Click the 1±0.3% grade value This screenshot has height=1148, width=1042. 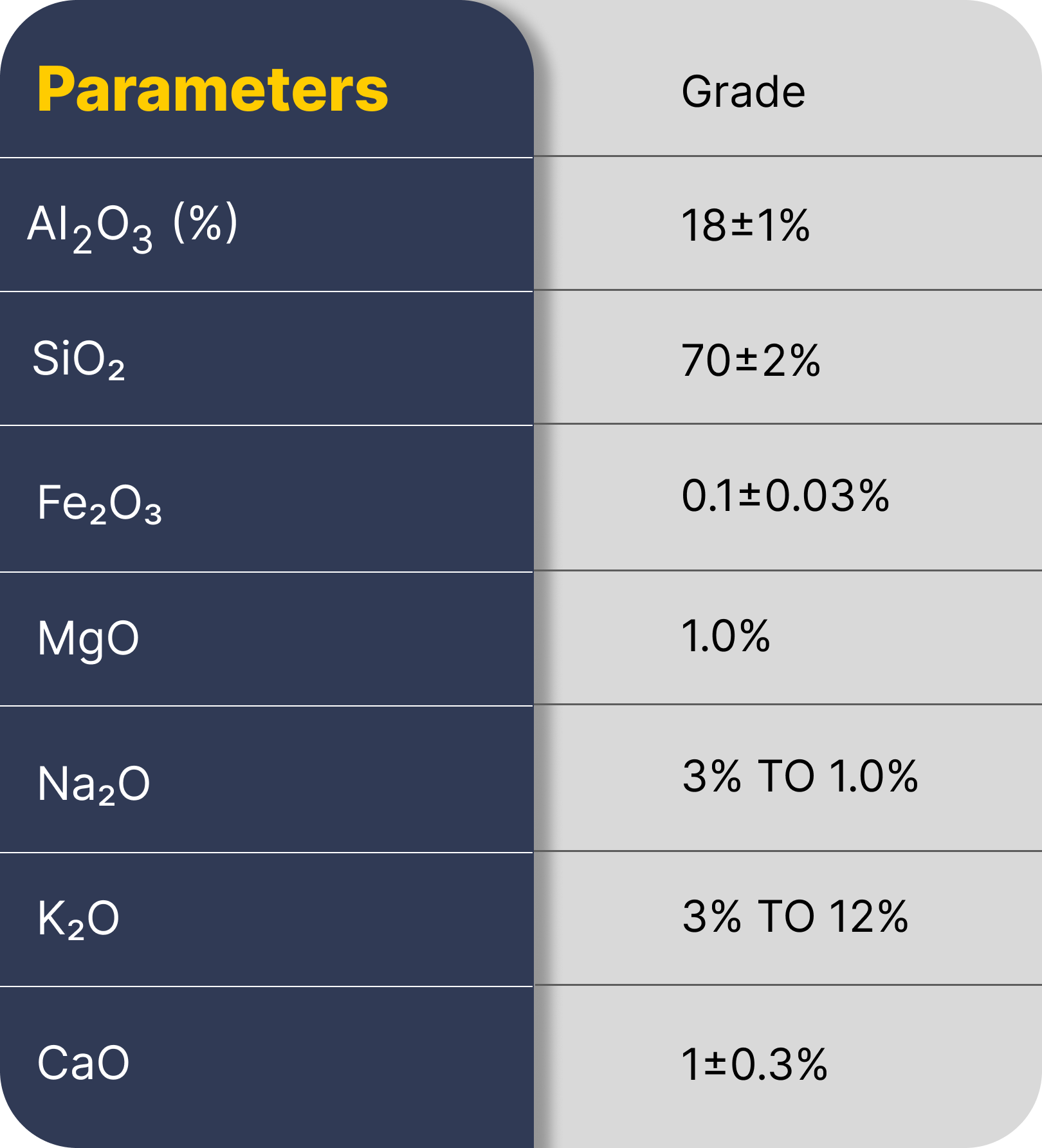[x=754, y=1064]
